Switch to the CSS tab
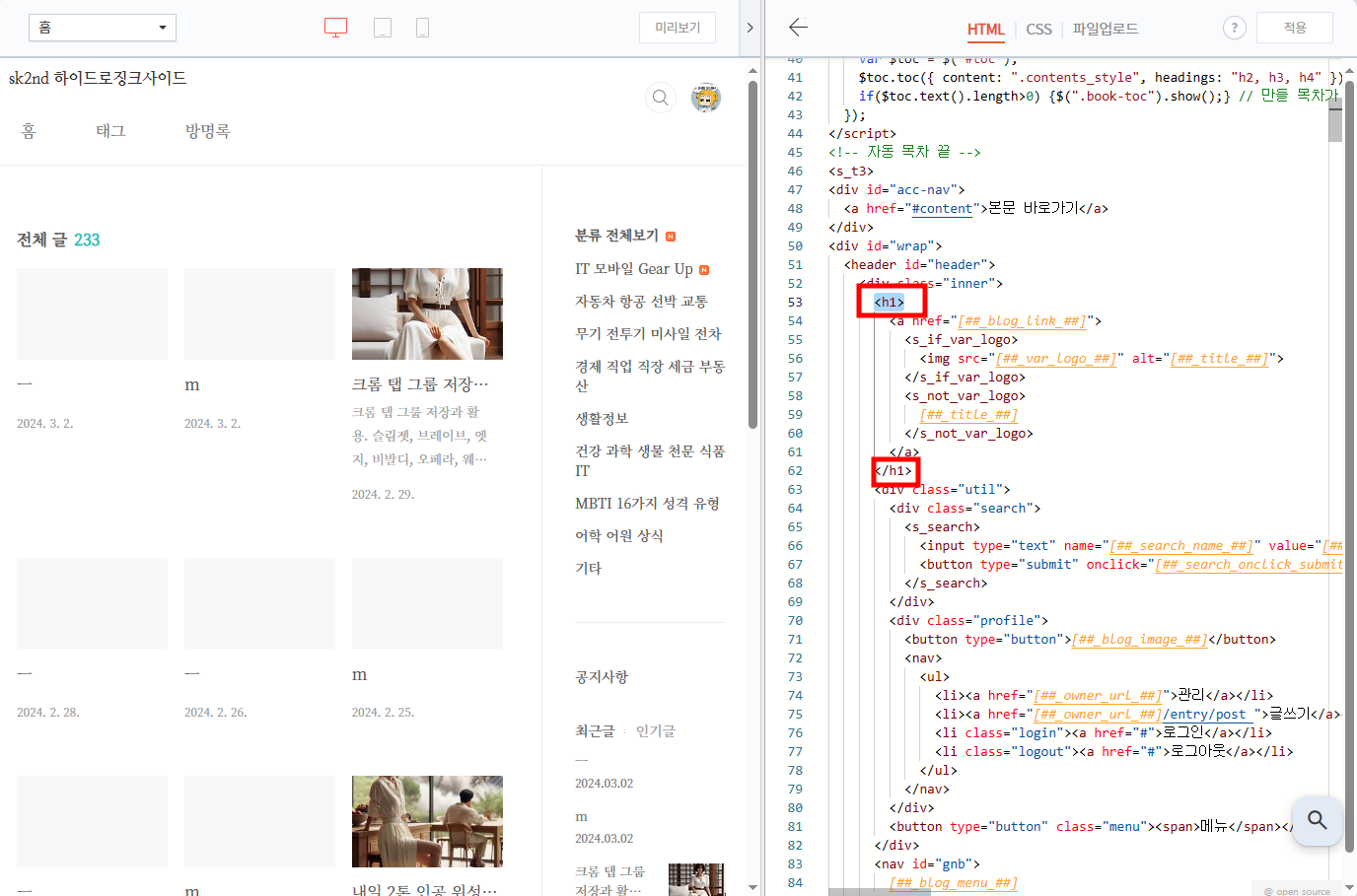Image resolution: width=1357 pixels, height=896 pixels. 1038,30
